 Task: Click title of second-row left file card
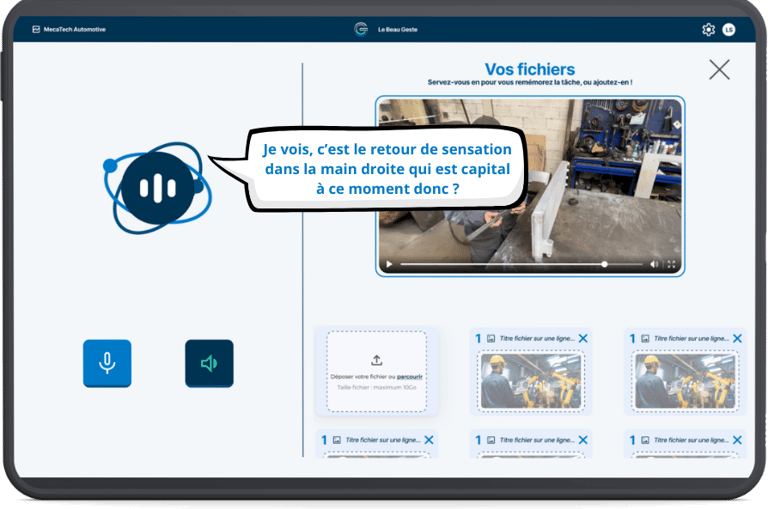coord(383,440)
